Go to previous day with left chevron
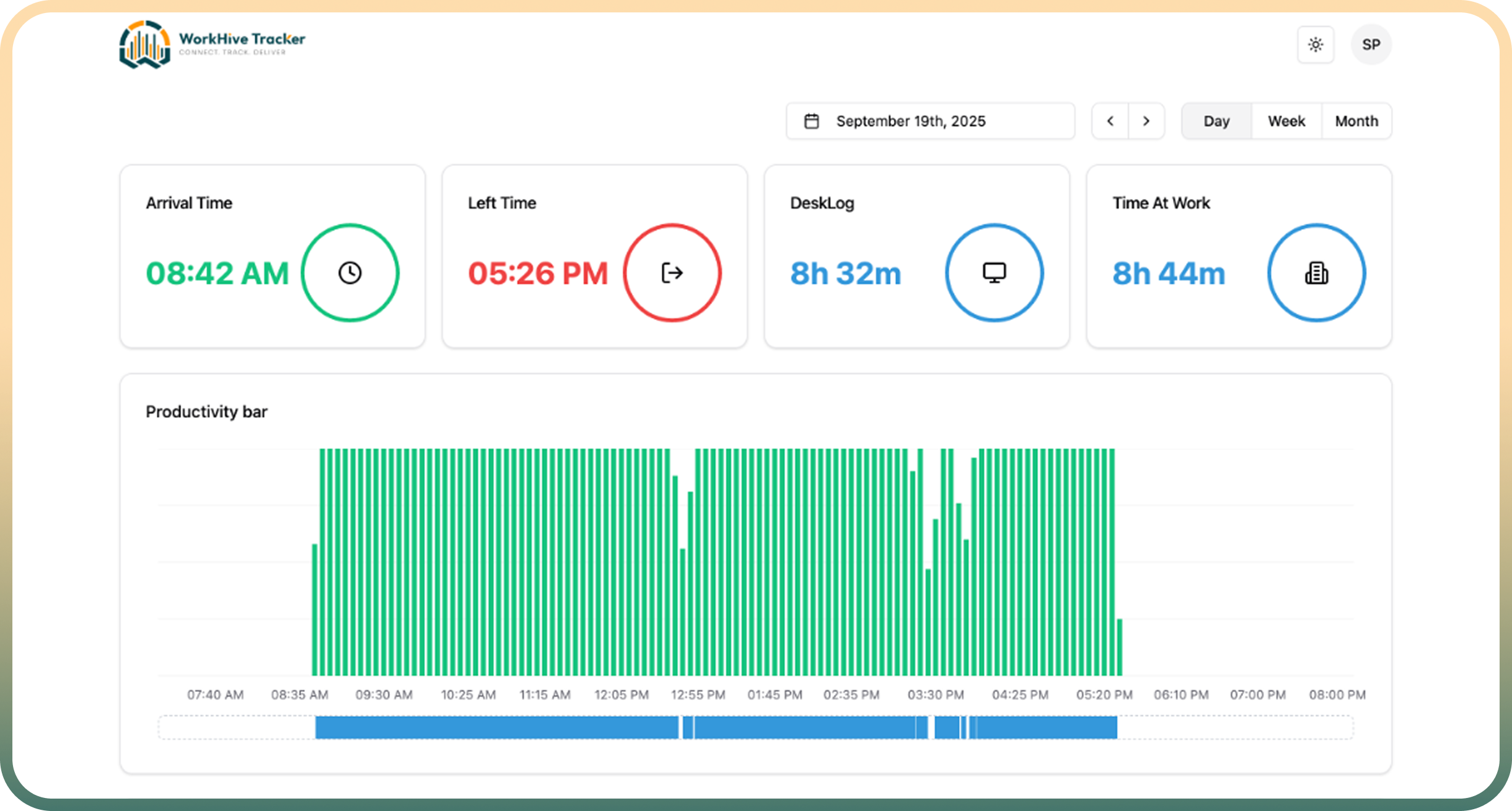 pos(1110,121)
